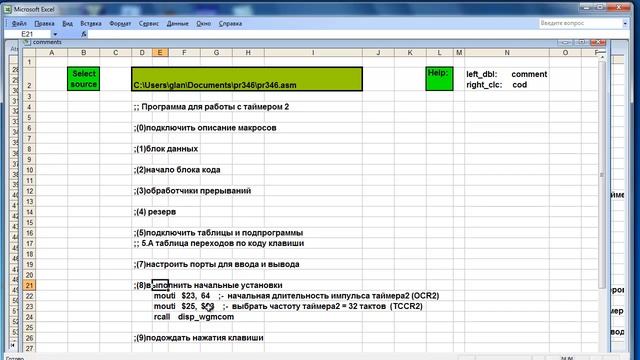
Task: Click the 'left_dbl: comment' help text
Action: pyautogui.click(x=507, y=74)
